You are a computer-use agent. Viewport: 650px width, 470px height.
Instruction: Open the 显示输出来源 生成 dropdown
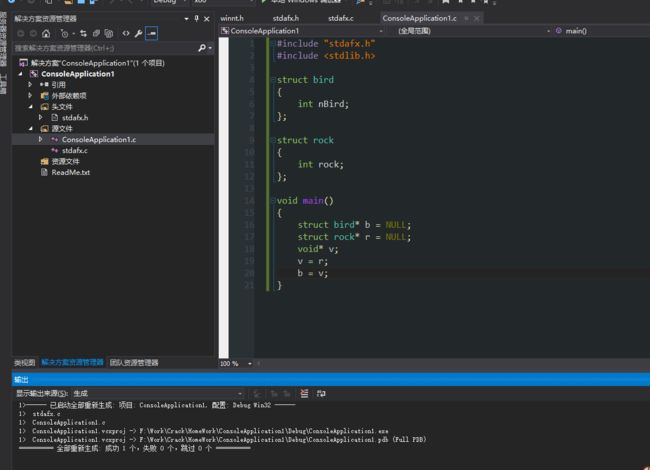coord(158,393)
